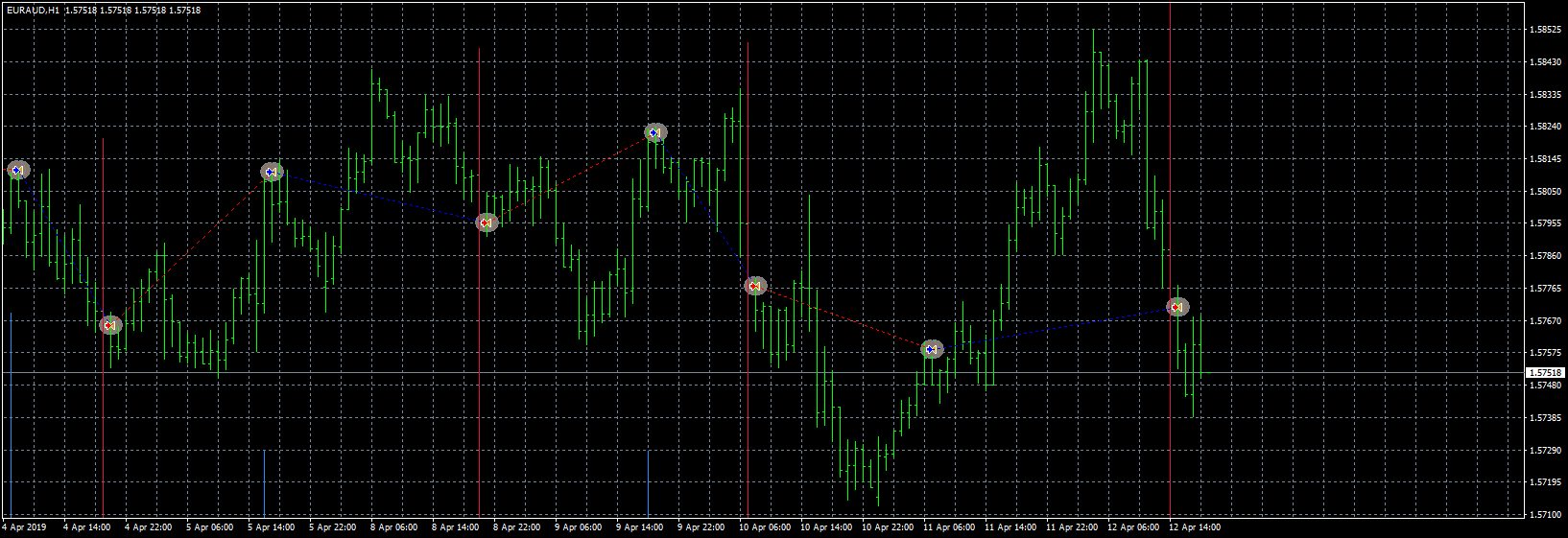Click the EURAUD,H1 chart title
The width and height of the screenshot is (1568, 538).
(x=33, y=10)
